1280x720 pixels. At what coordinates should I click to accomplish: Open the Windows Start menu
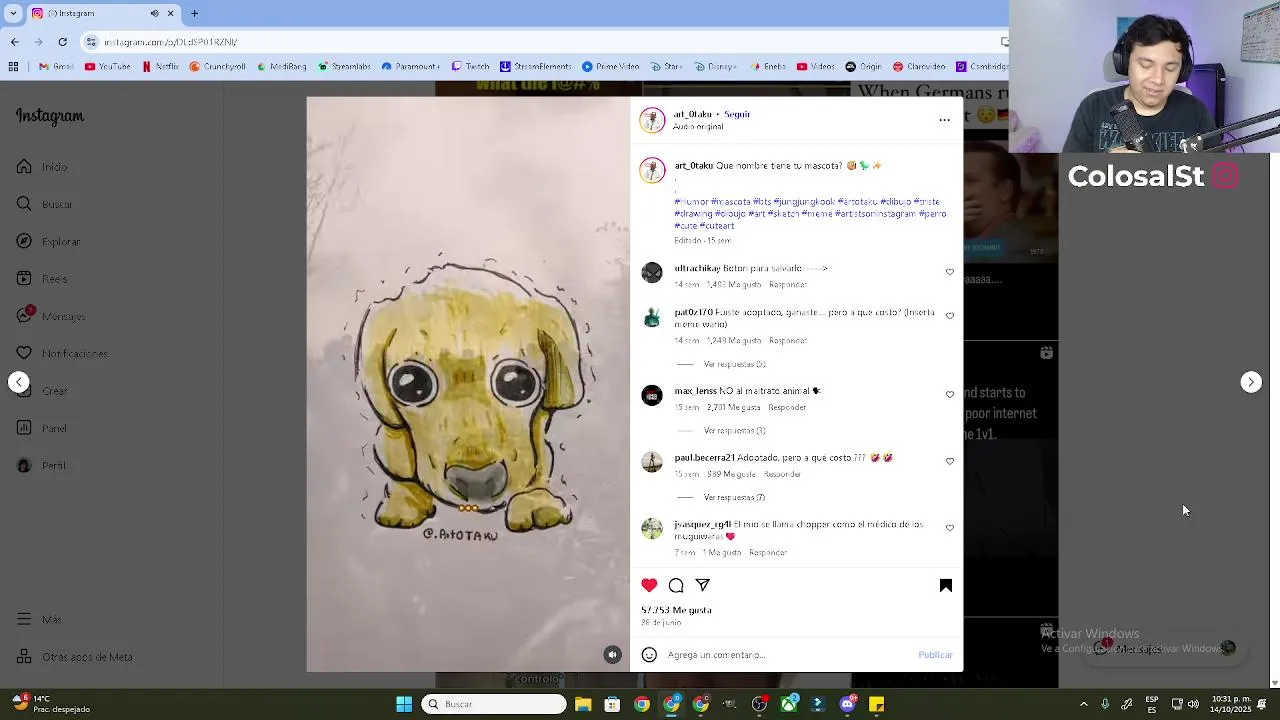coord(404,705)
